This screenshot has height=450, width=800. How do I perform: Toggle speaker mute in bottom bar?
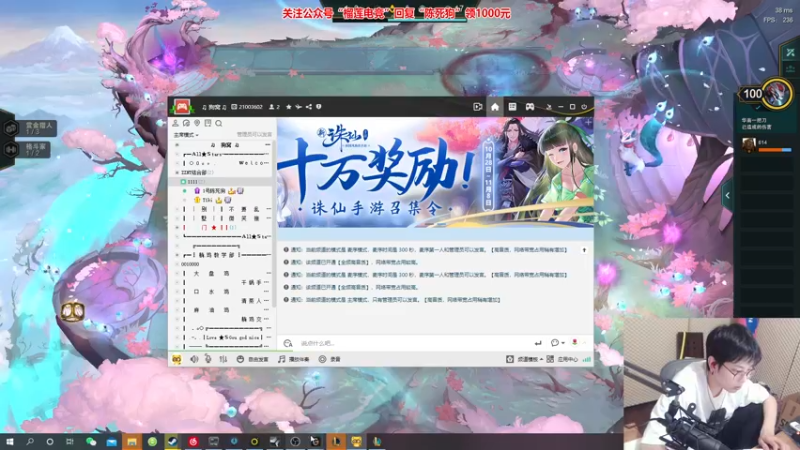[x=194, y=359]
